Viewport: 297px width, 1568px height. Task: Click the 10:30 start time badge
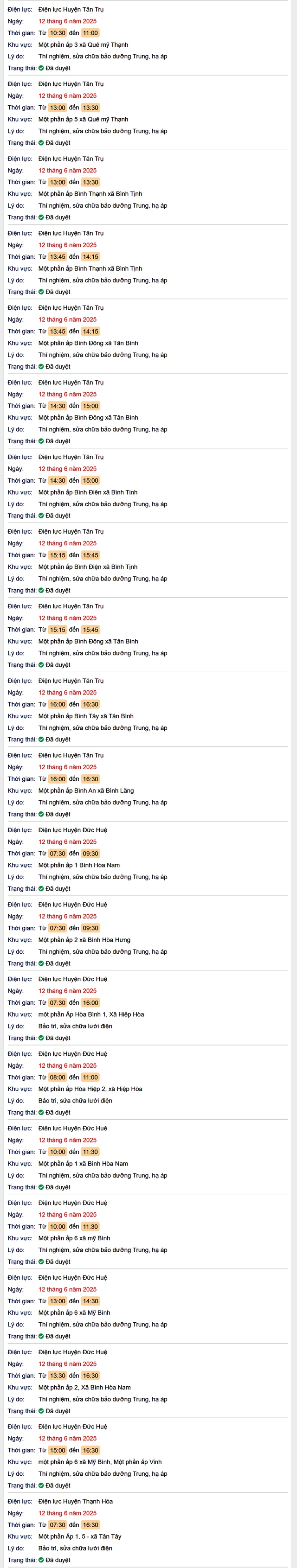tap(58, 33)
